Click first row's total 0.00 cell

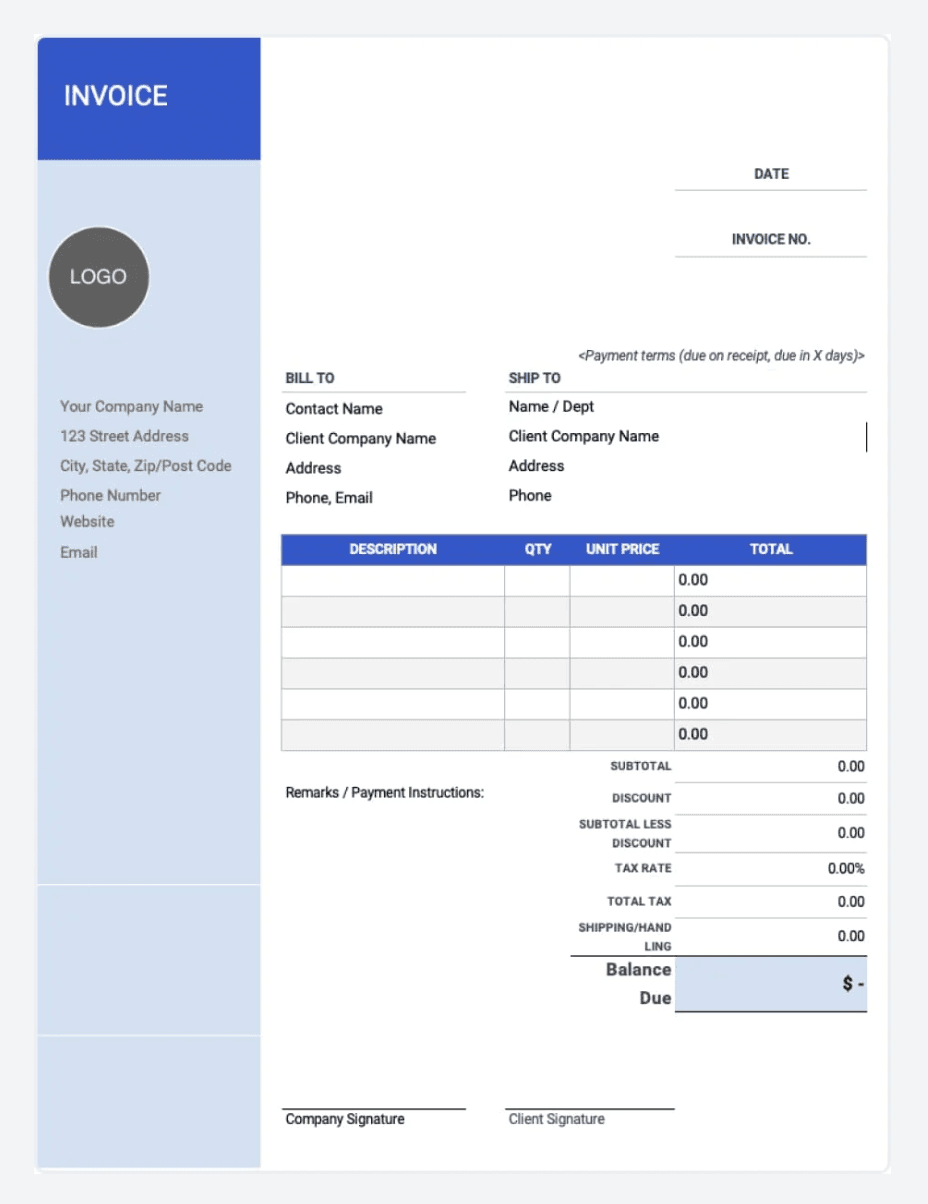(x=771, y=581)
